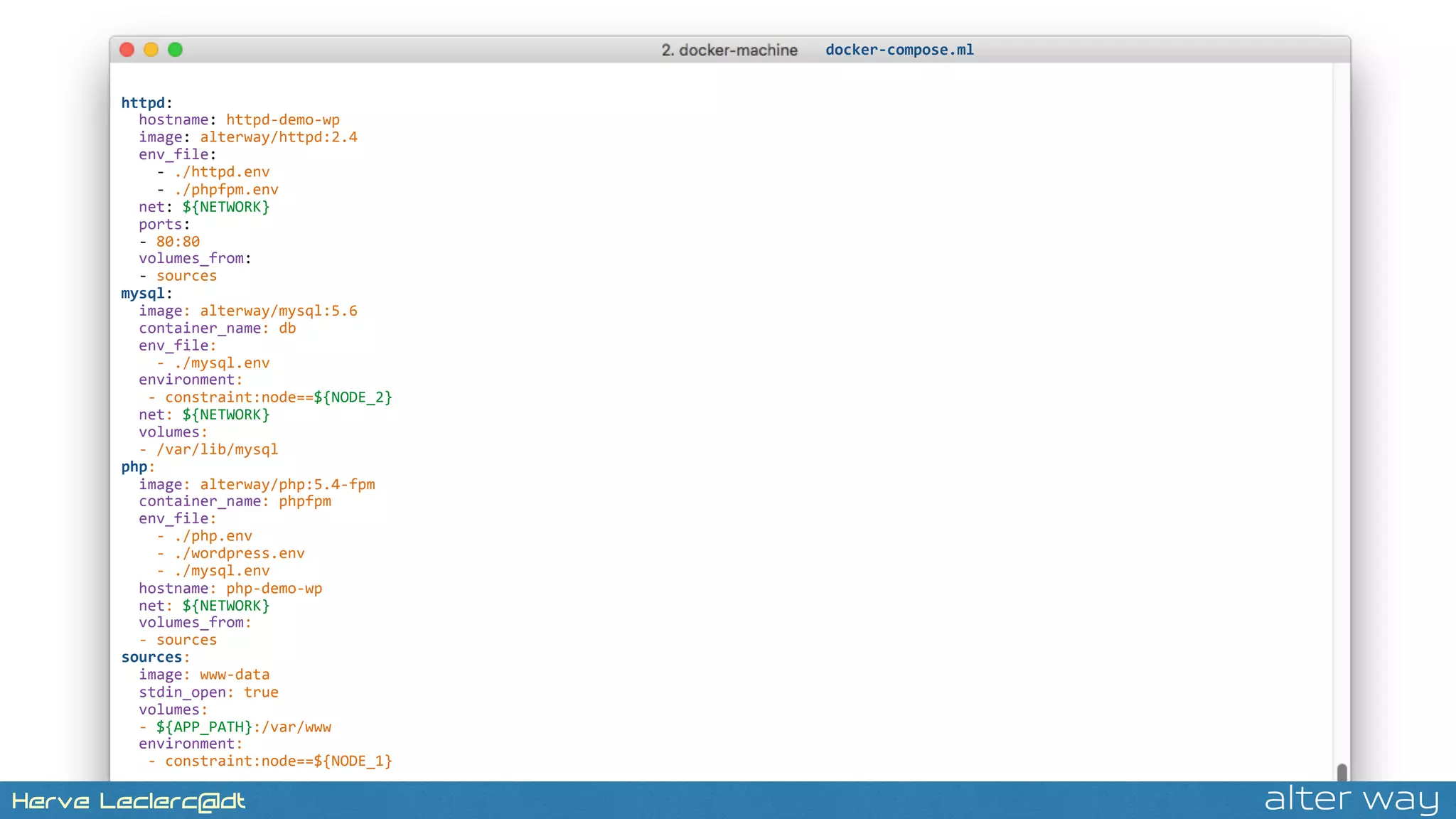Viewport: 1456px width, 819px height.
Task: Click the 'sources:' service key
Action: point(155,658)
